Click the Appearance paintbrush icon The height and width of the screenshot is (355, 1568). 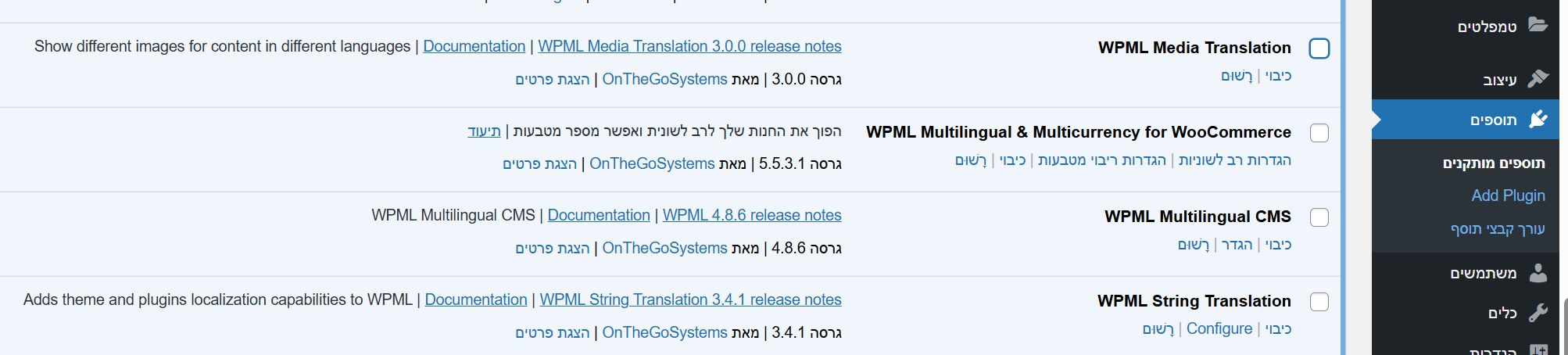[1538, 78]
